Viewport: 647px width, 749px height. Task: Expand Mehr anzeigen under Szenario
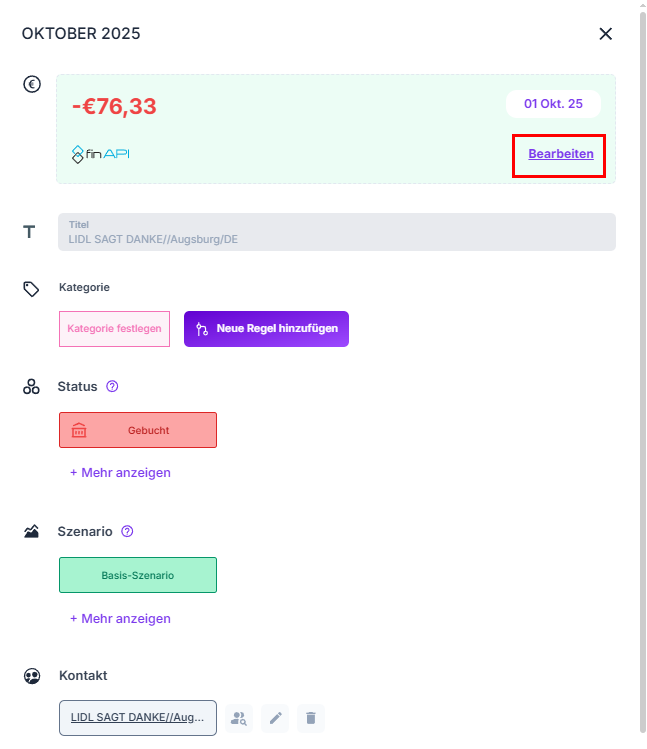pos(120,618)
